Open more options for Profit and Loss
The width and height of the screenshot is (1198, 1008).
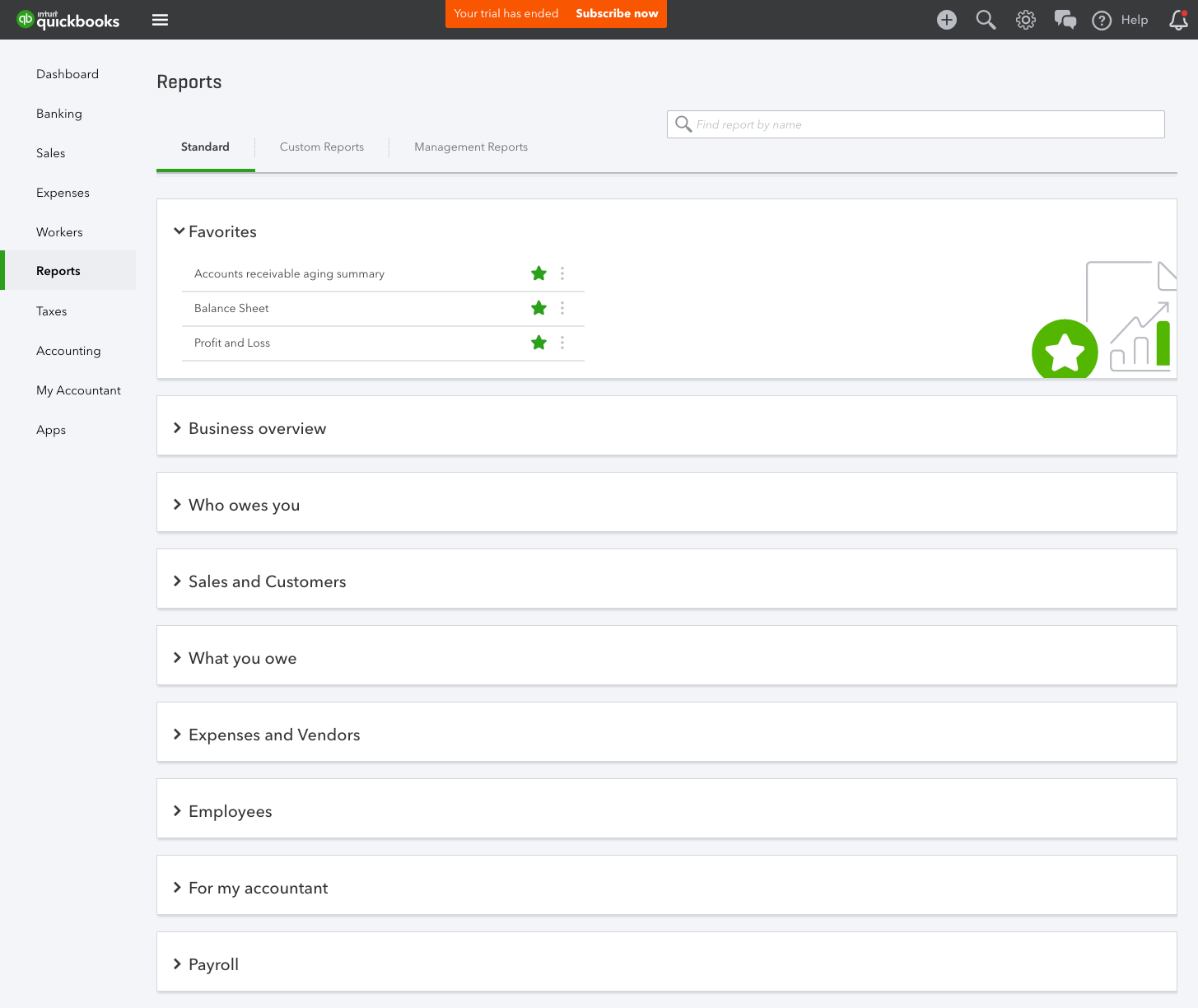(x=562, y=343)
